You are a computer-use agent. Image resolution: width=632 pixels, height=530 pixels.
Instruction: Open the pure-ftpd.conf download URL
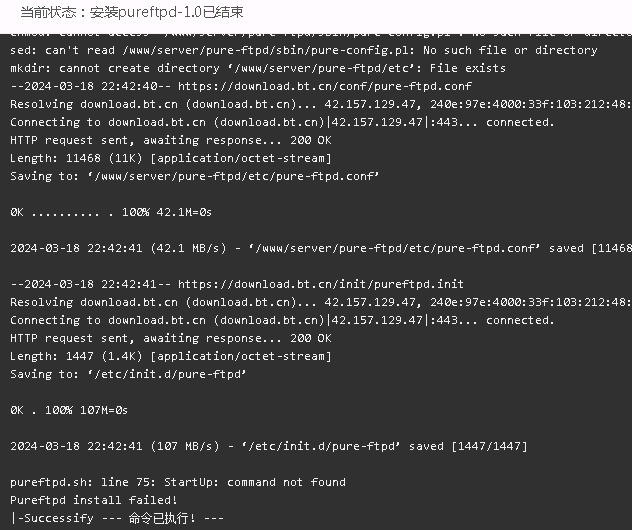(x=325, y=86)
